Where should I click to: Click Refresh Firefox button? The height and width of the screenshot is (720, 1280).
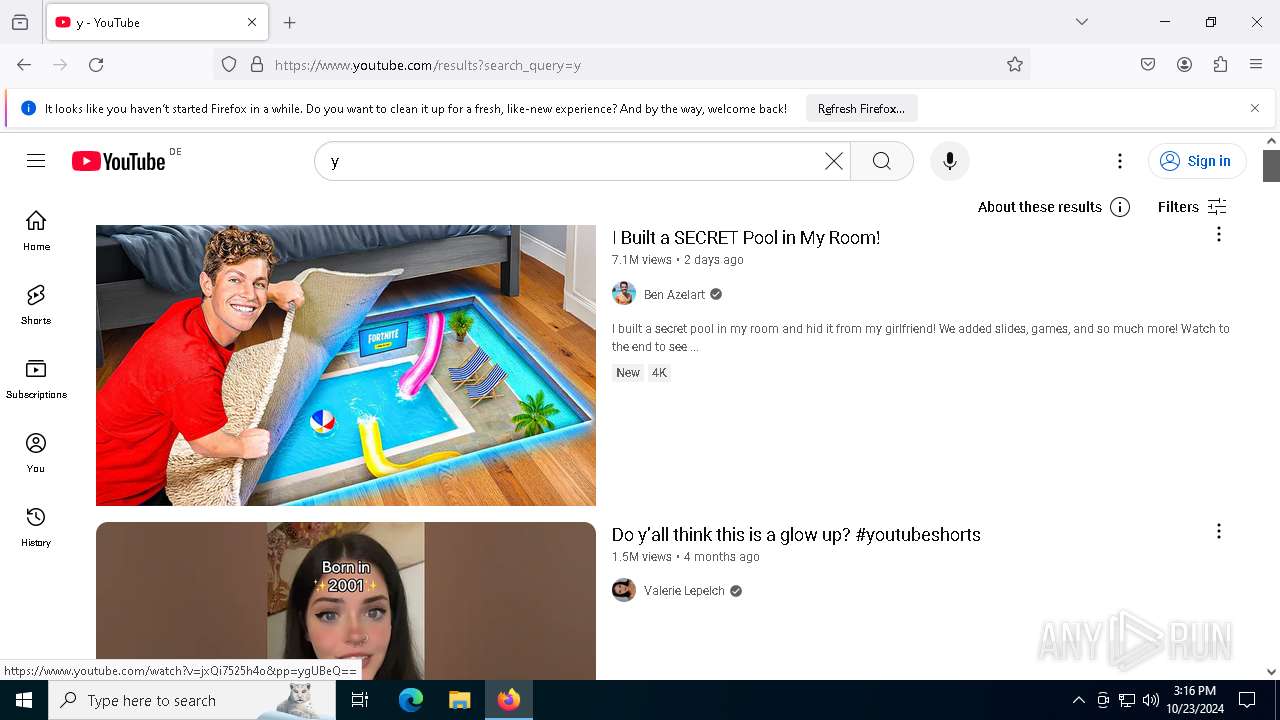[x=861, y=108]
